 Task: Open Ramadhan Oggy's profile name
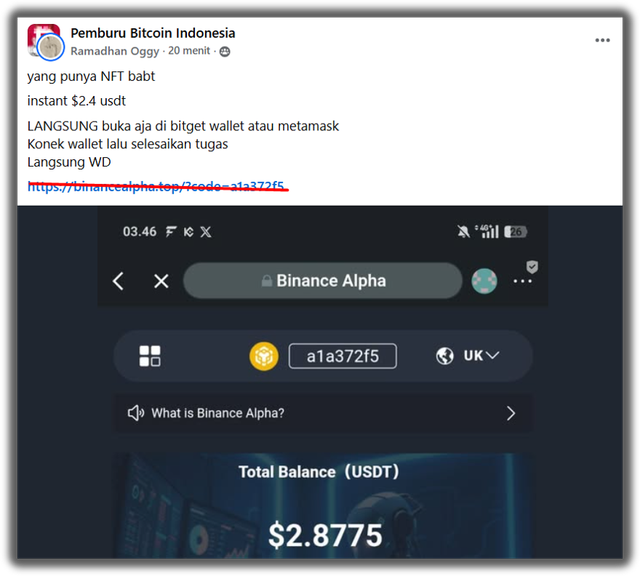point(115,51)
